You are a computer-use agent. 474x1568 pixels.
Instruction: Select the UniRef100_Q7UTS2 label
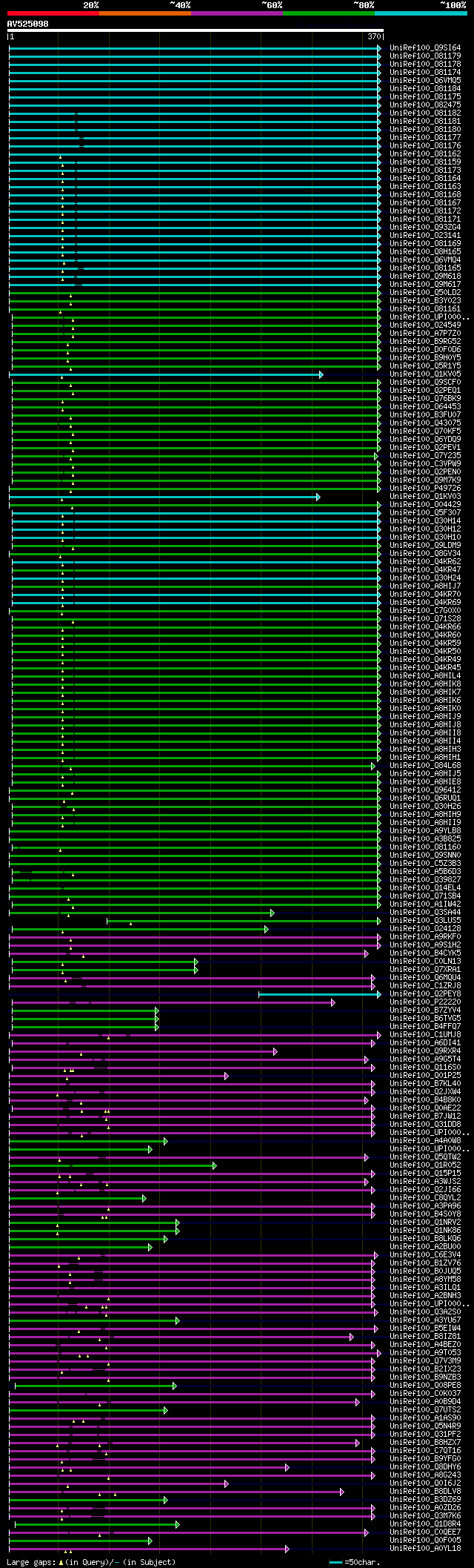(425, 1410)
